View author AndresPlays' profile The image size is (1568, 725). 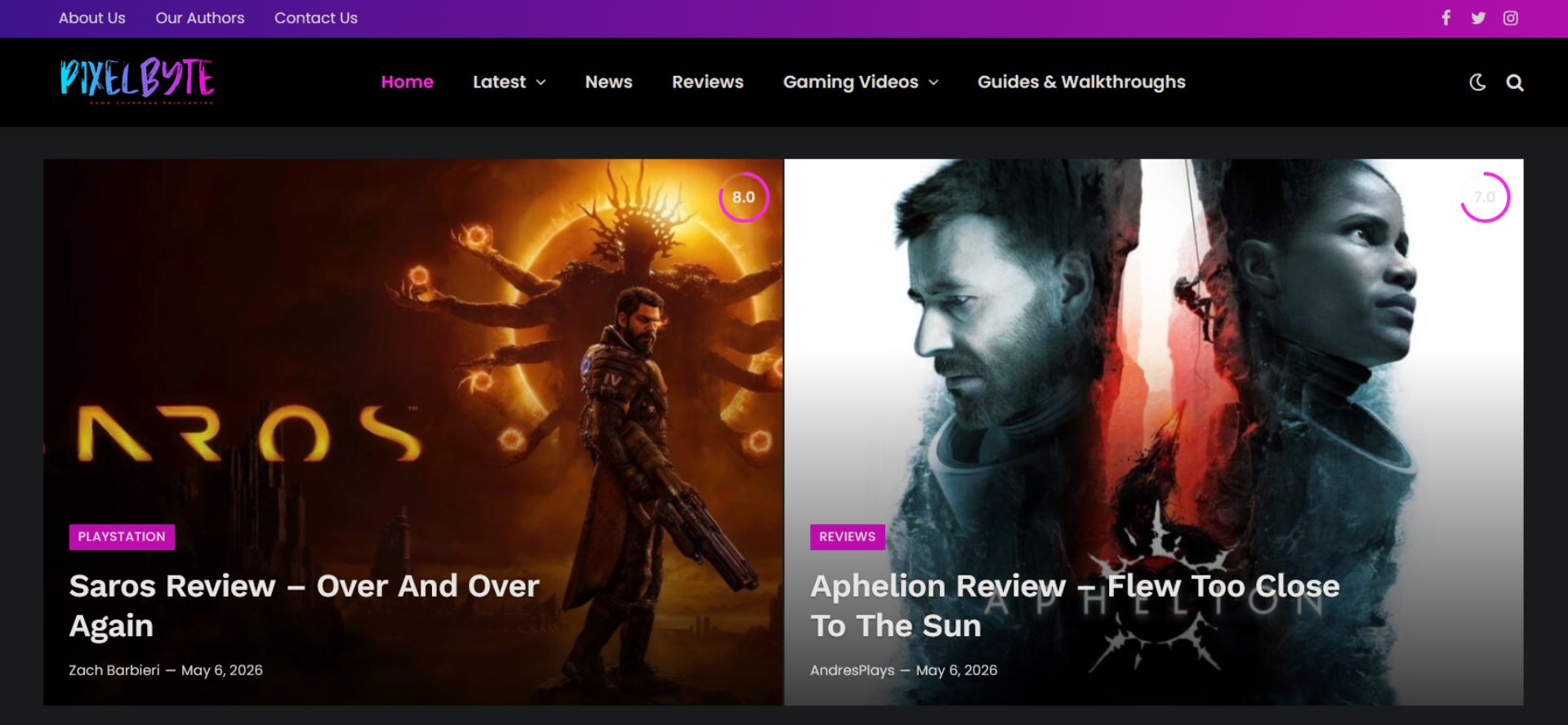852,670
